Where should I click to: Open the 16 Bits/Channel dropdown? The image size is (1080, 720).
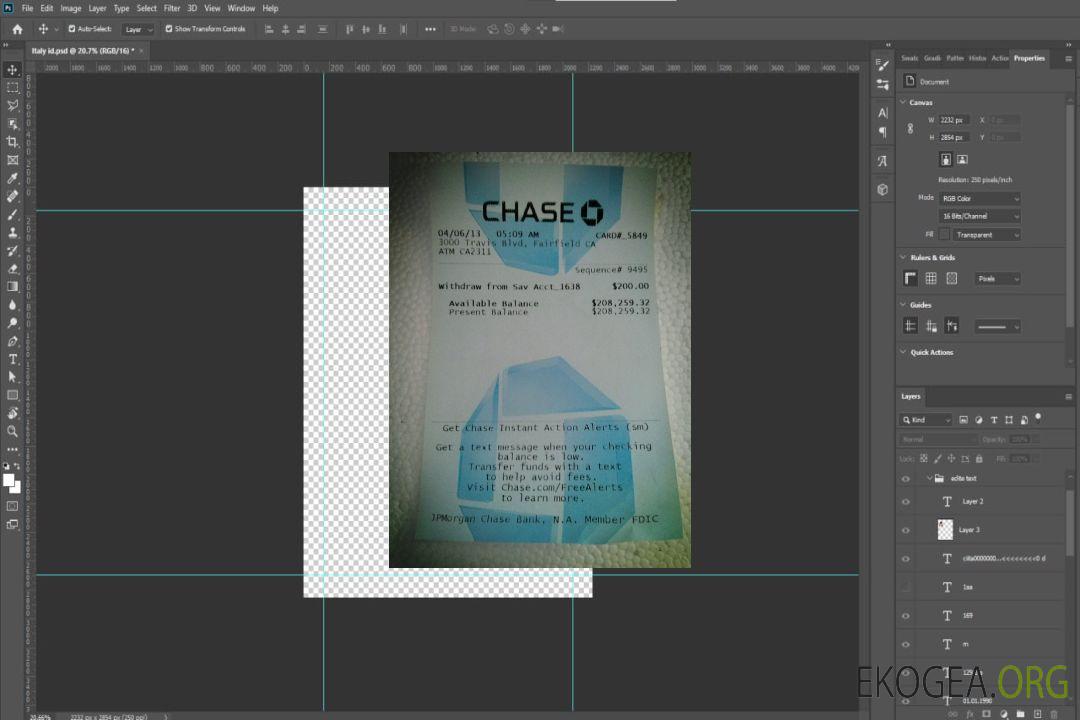click(979, 216)
